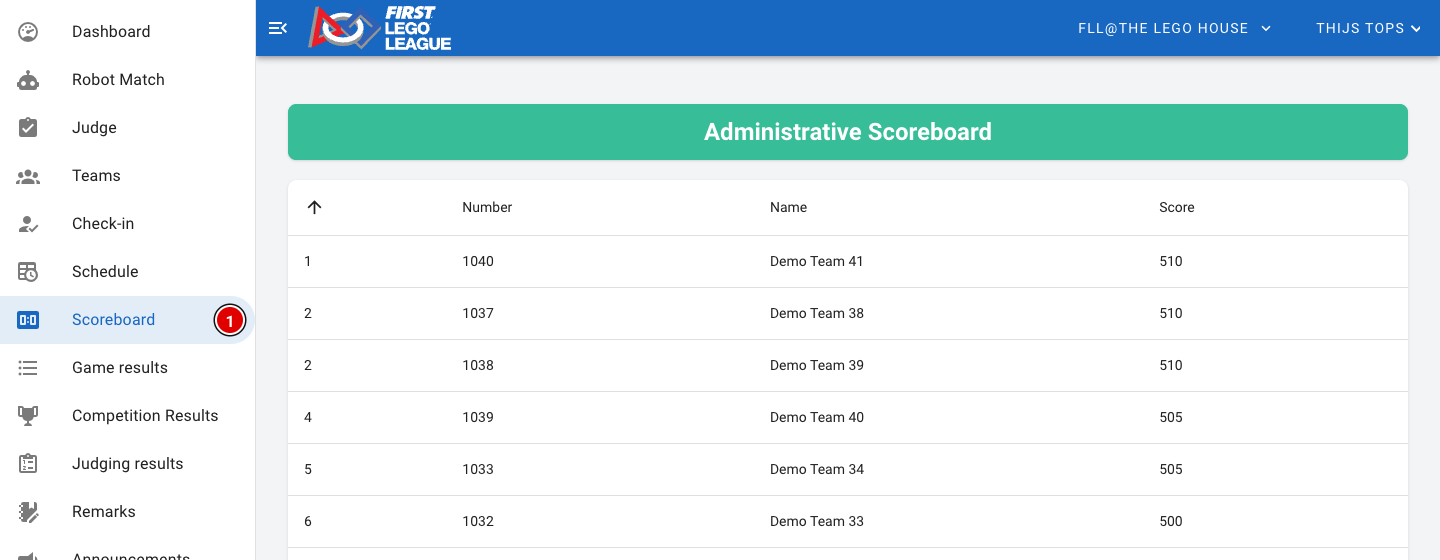Sort by the Number column header
Screen dimensions: 1440x560
487,207
